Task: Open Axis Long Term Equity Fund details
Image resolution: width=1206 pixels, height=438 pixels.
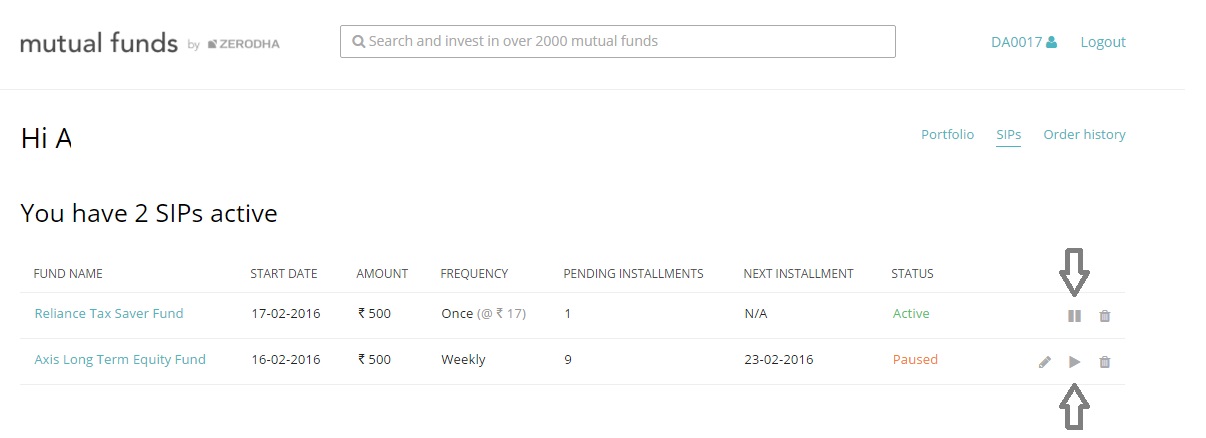Action: click(120, 359)
